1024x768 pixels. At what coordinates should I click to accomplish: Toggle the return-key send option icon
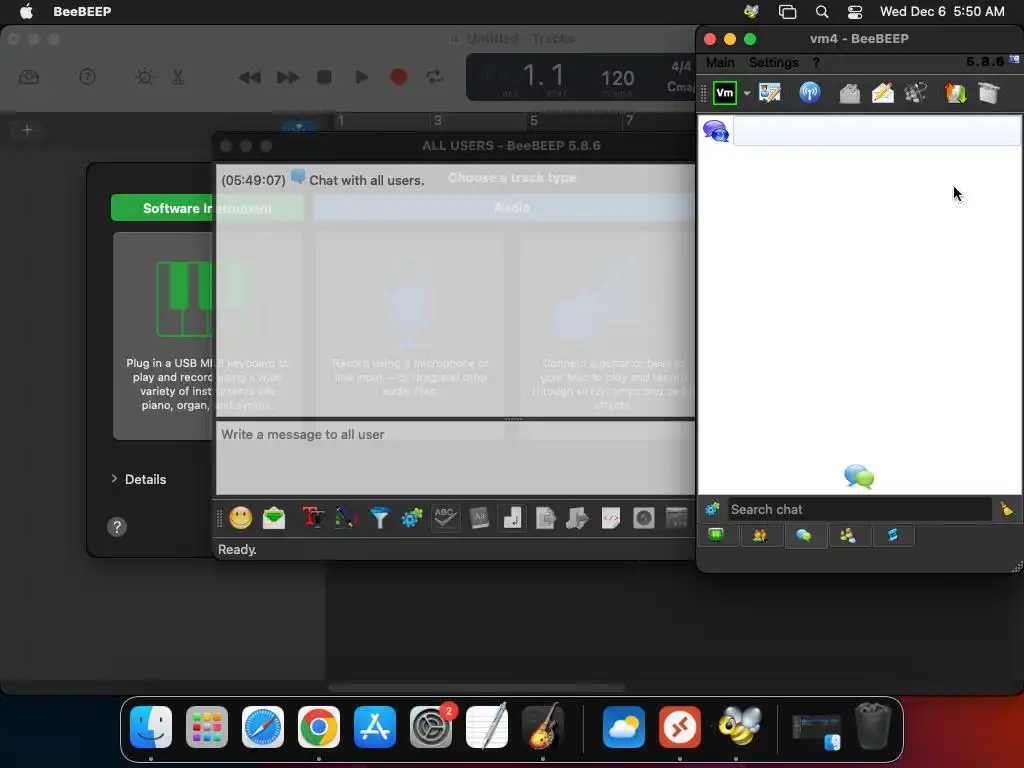pos(513,518)
